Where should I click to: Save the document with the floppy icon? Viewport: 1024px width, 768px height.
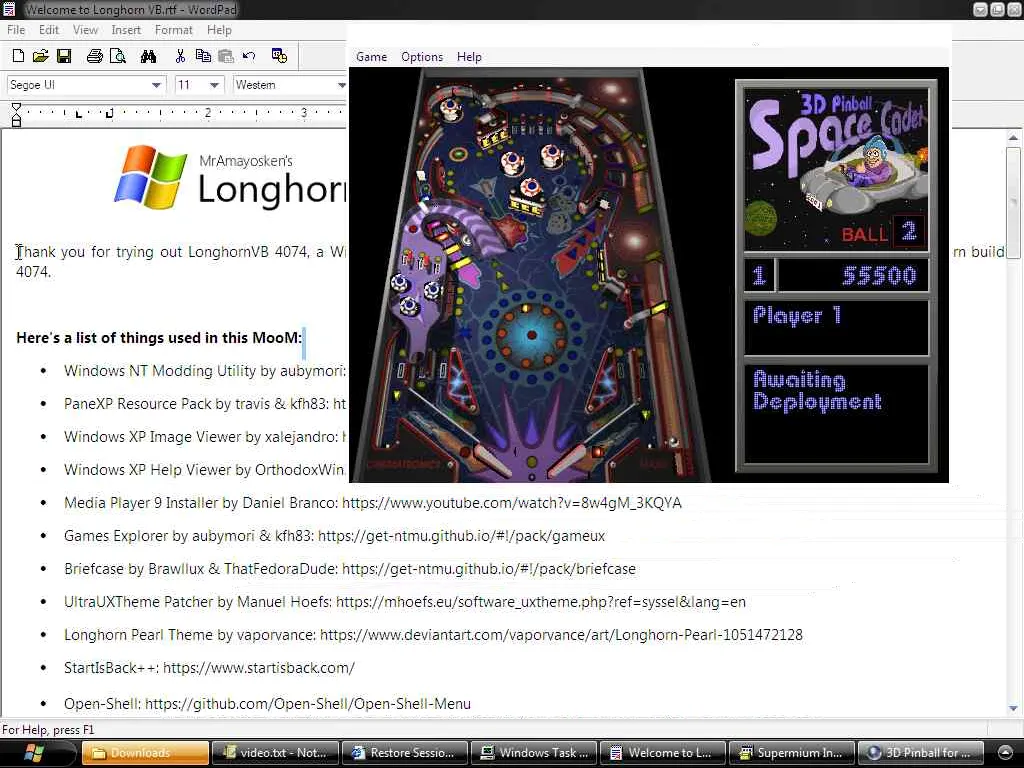[x=64, y=56]
